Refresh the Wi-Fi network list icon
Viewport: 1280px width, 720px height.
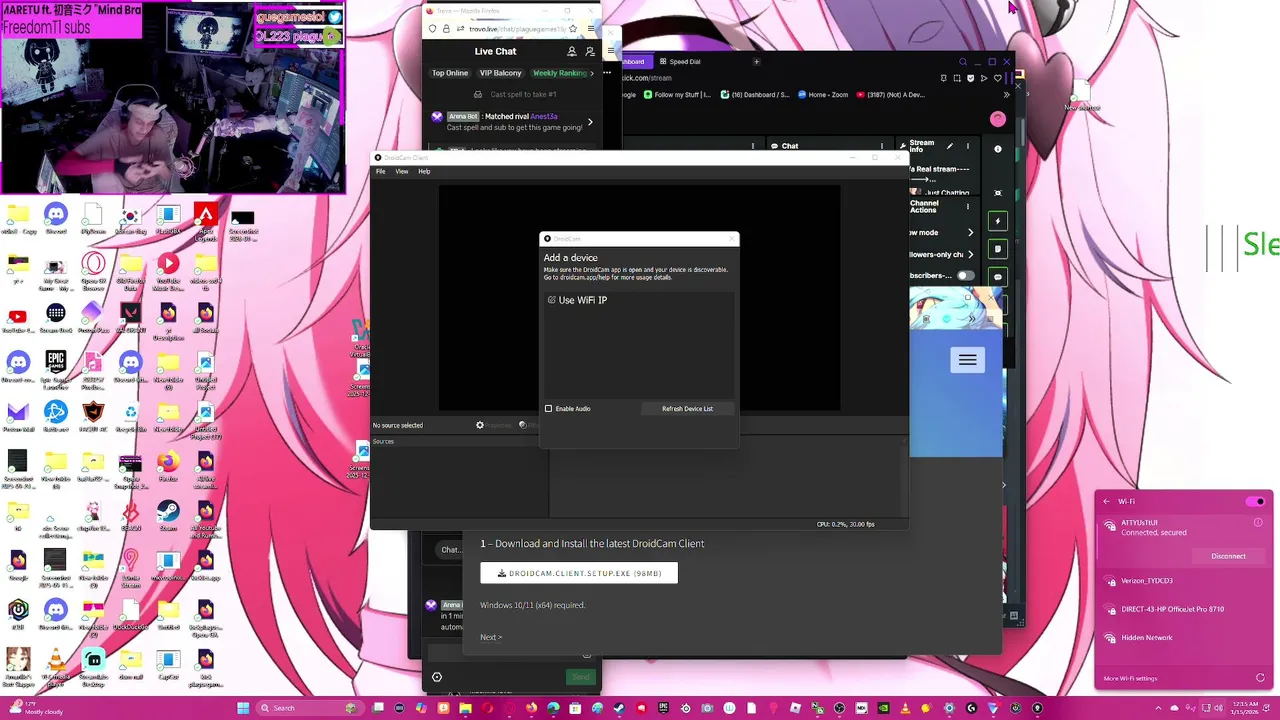tap(1260, 678)
